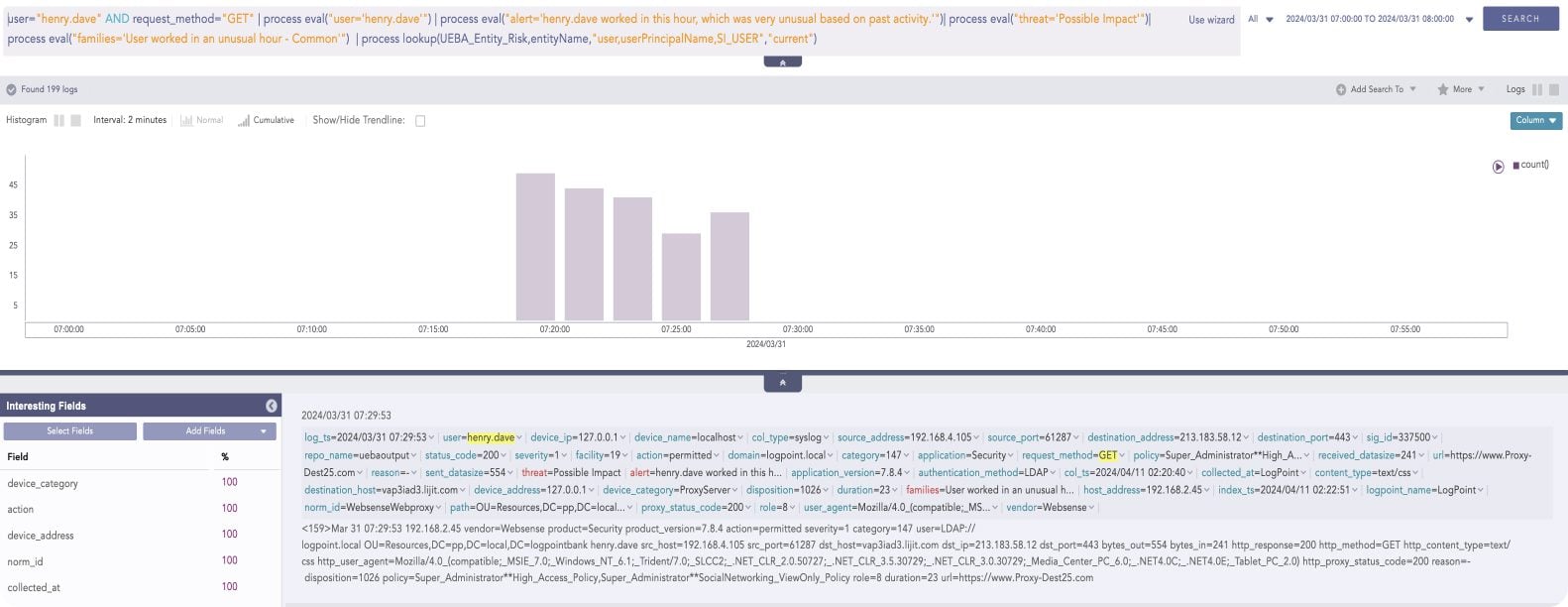Click the count() legend color swatch
The height and width of the screenshot is (607, 1568).
[1515, 166]
